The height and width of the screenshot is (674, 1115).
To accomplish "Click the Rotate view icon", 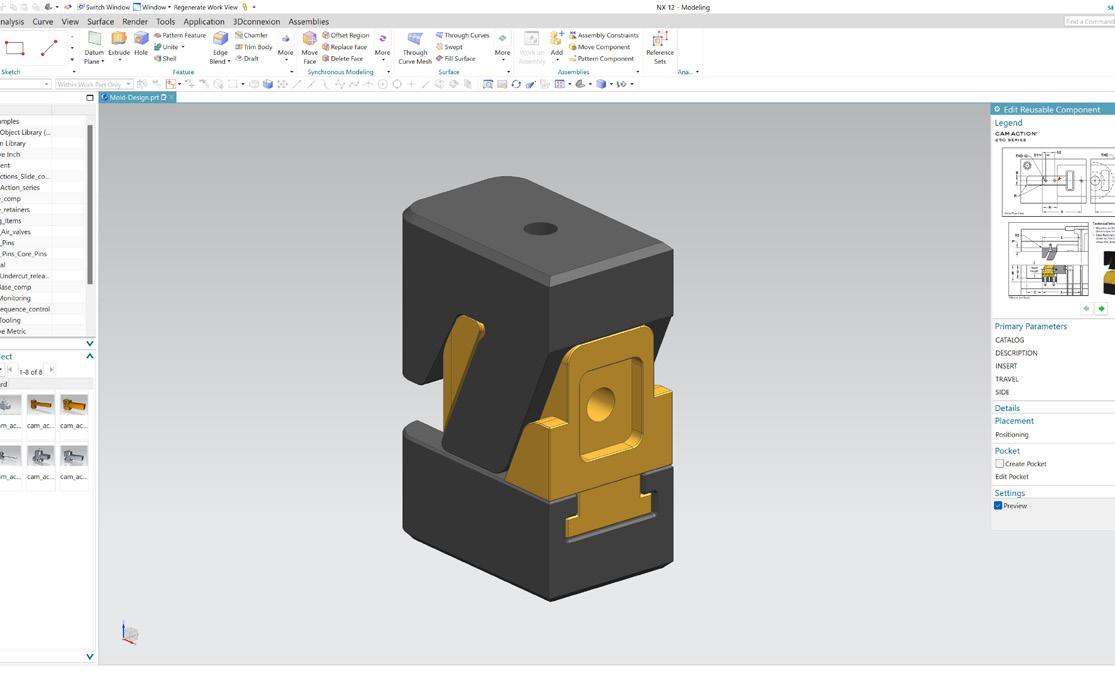I will tap(516, 84).
